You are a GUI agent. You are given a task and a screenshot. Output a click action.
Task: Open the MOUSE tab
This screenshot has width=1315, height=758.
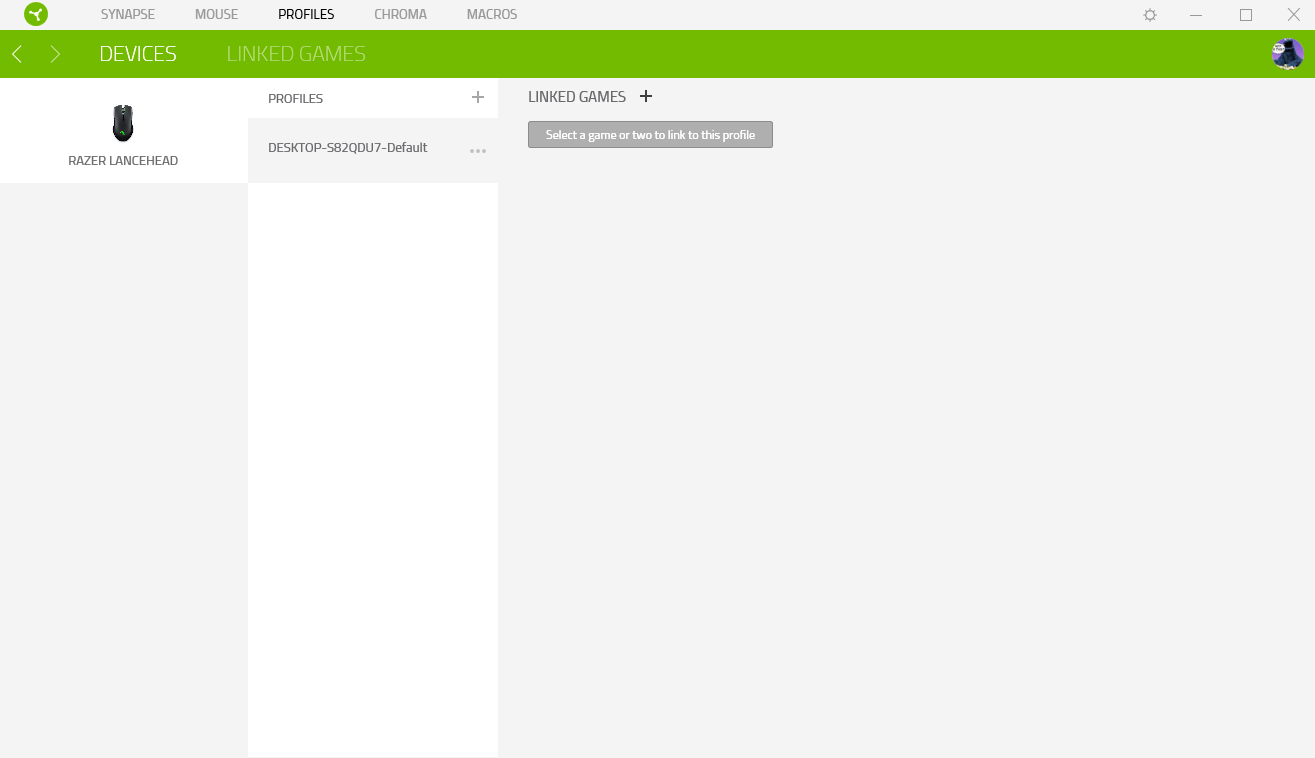[217, 15]
